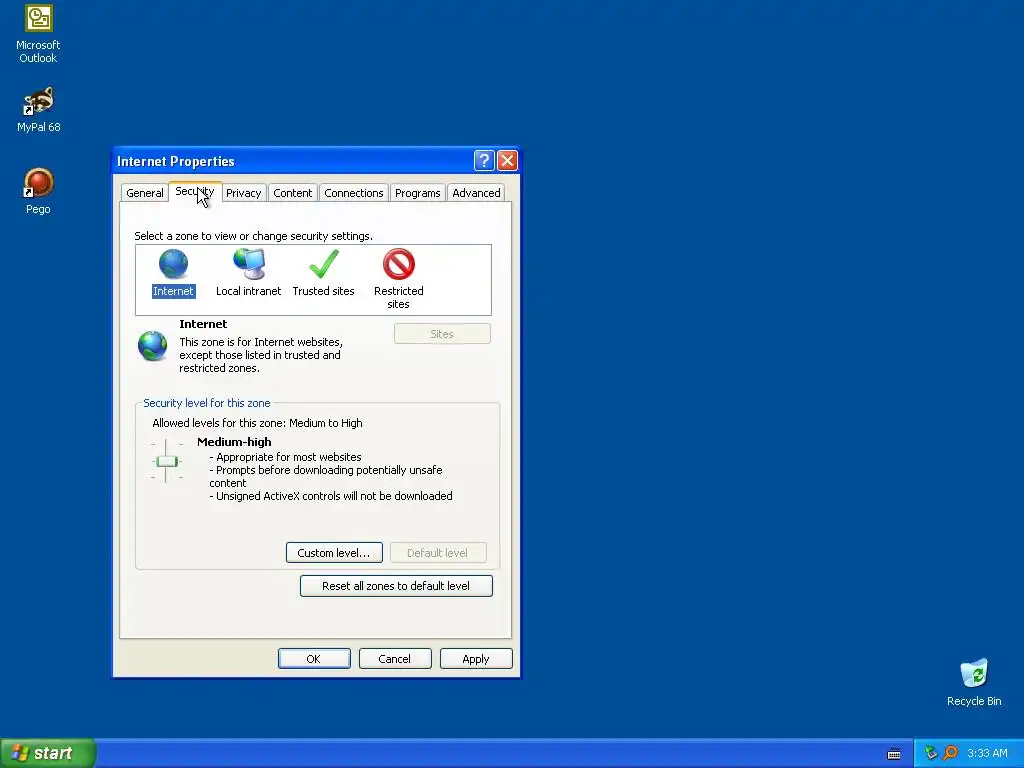This screenshot has width=1024, height=768.
Task: Open the Windows start menu
Action: [48, 753]
